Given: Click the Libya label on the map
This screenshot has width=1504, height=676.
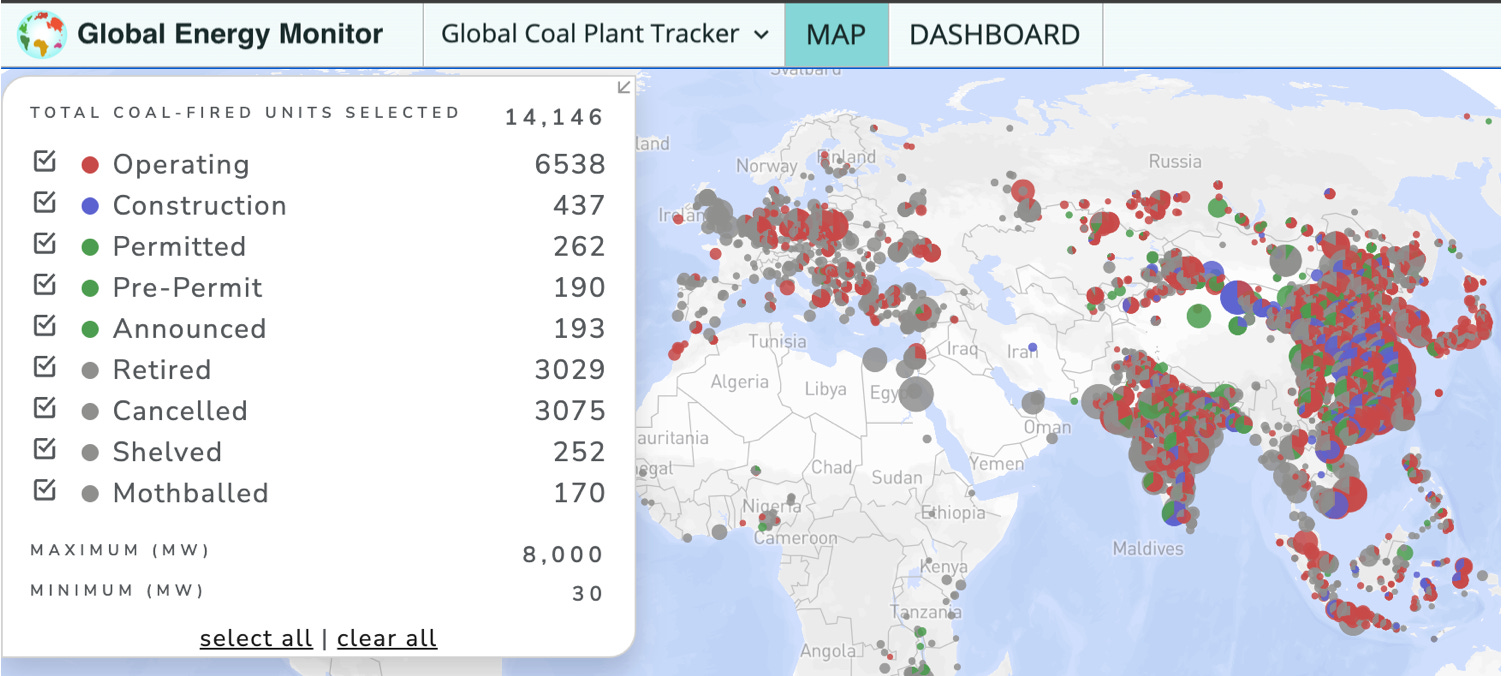Looking at the screenshot, I should click(x=825, y=388).
